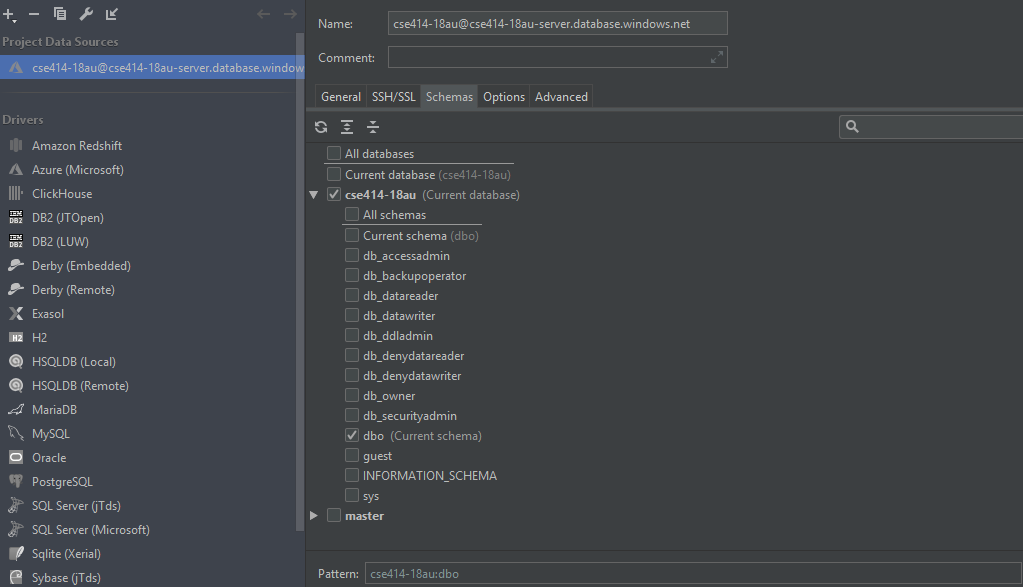Screen dimensions: 1023x587
Task: Expand the master database node
Action: point(313,515)
